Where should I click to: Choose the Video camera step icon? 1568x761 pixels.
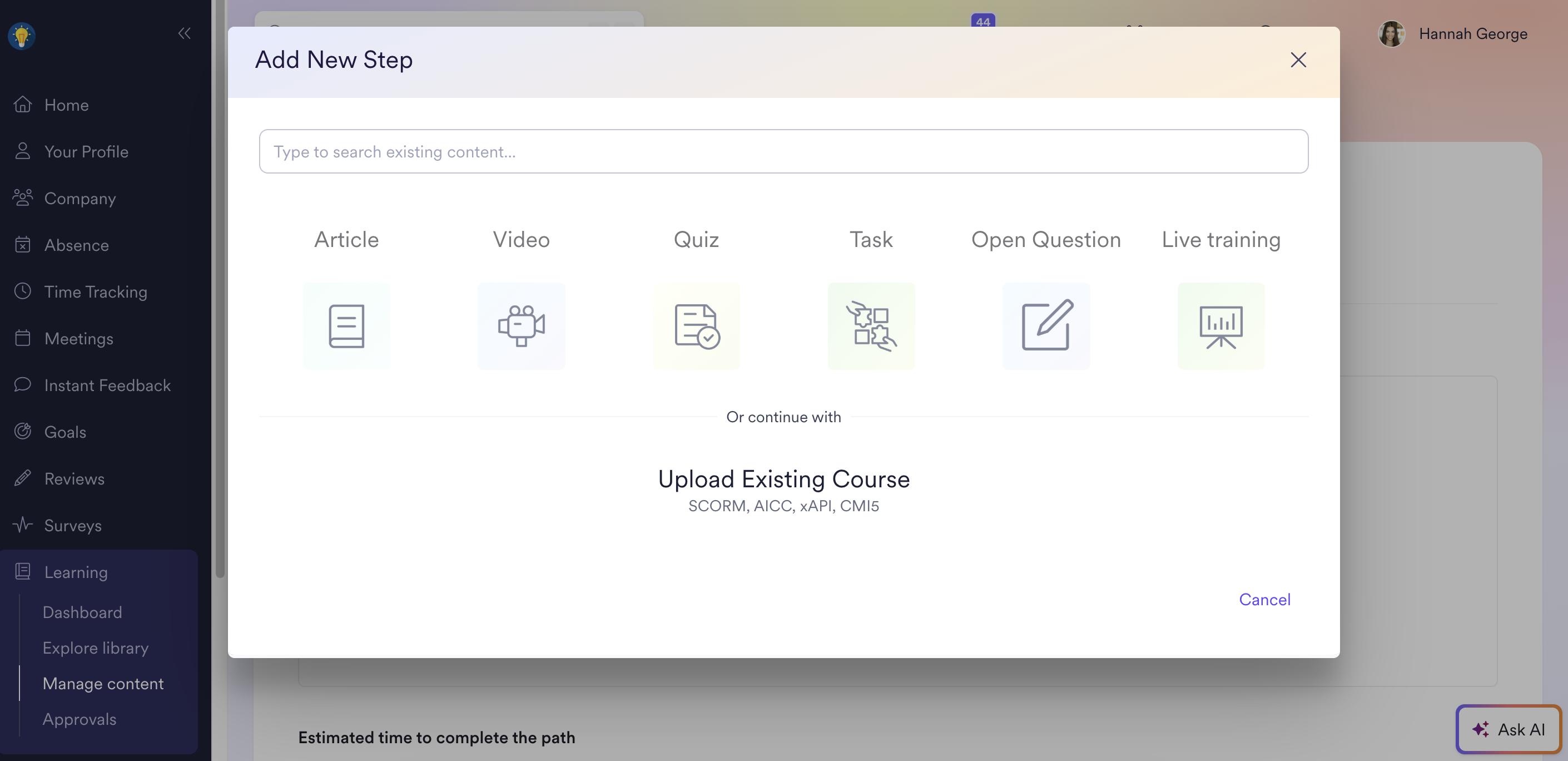(521, 326)
